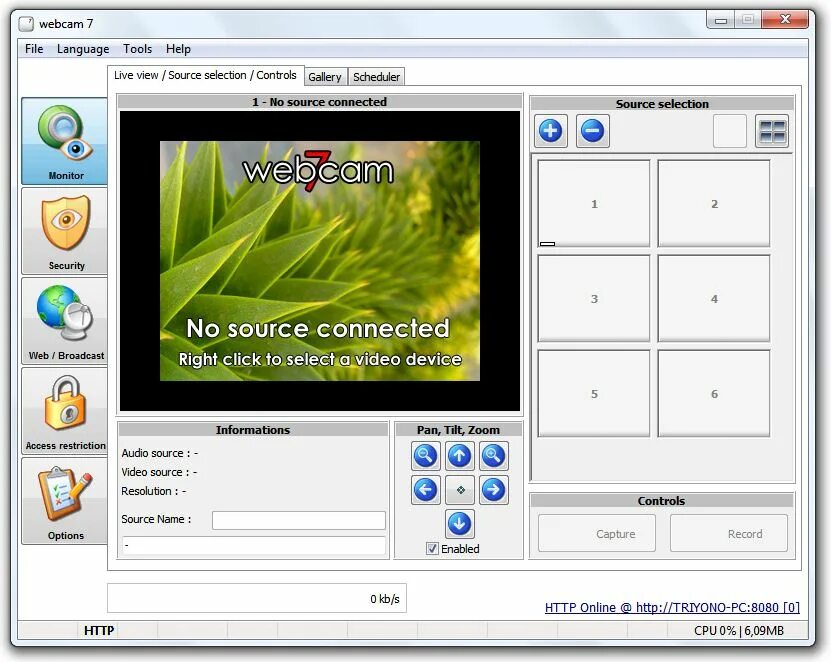Select source slot 2
Viewport: 831px width, 662px height.
(x=714, y=204)
